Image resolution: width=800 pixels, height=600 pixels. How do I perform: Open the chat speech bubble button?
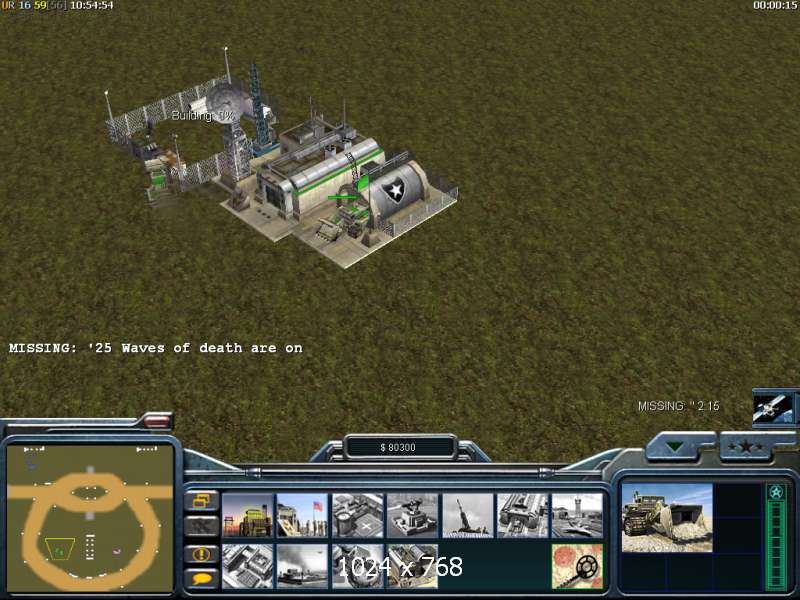202,579
